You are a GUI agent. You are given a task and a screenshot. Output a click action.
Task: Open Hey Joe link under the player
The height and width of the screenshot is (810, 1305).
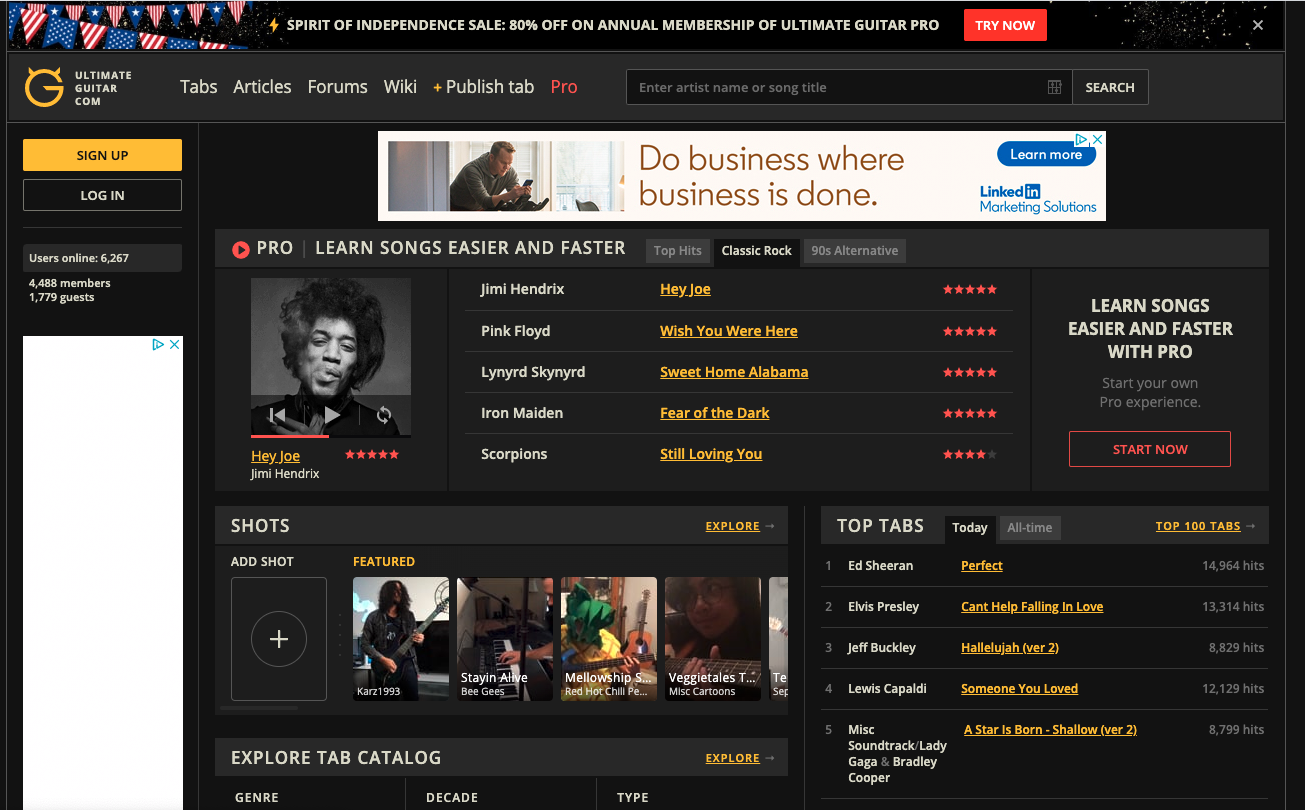pyautogui.click(x=275, y=456)
